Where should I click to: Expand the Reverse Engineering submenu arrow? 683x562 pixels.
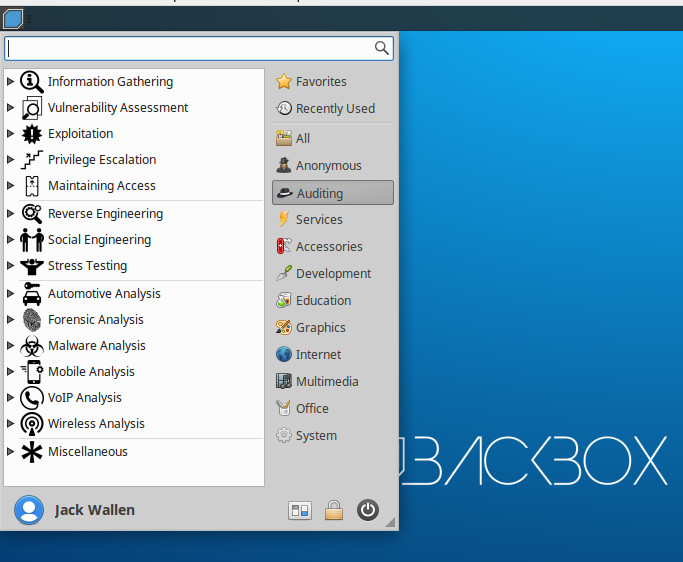point(11,214)
